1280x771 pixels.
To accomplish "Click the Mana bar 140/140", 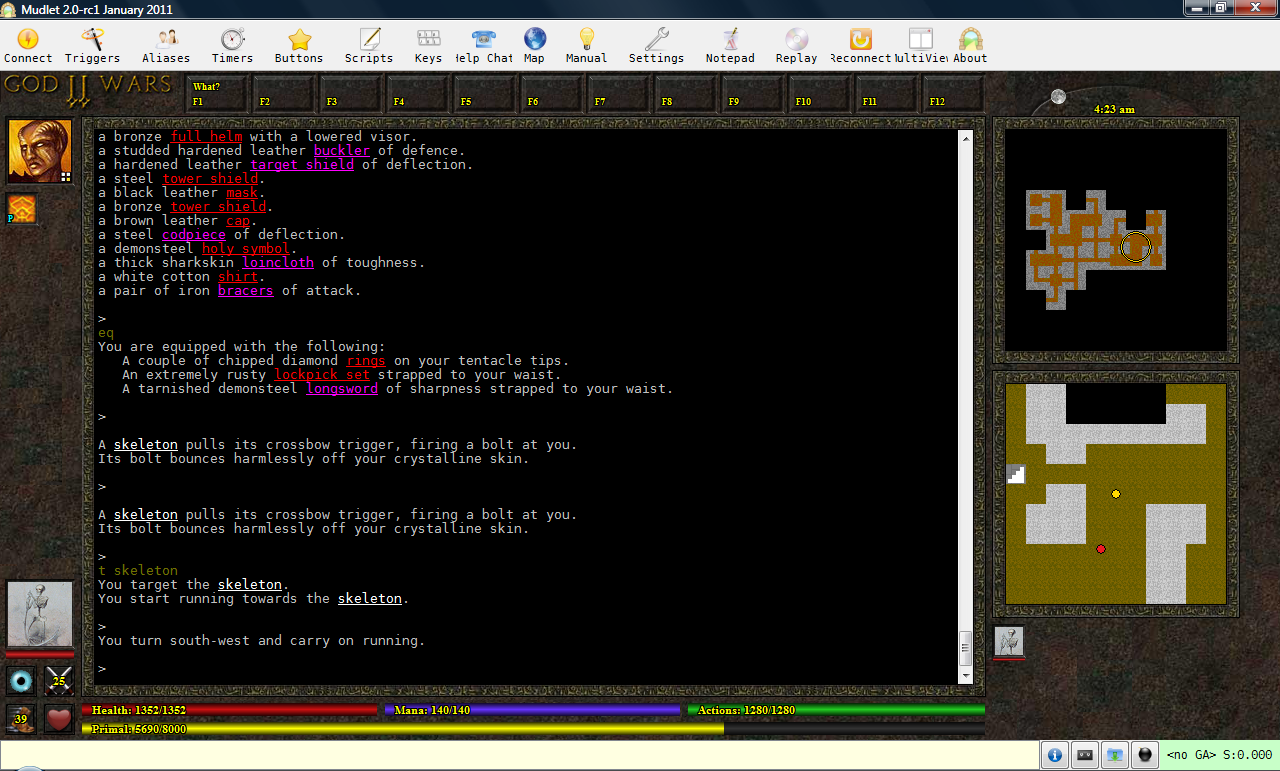I will pyautogui.click(x=532, y=710).
